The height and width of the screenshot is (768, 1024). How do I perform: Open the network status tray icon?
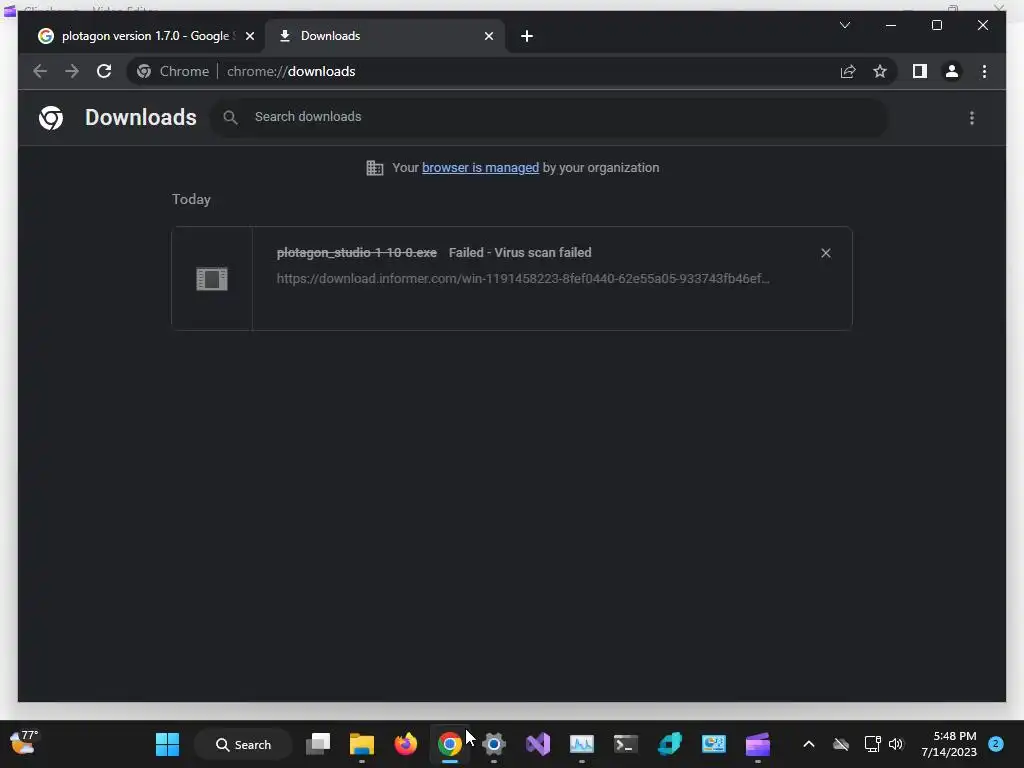pyautogui.click(x=872, y=744)
